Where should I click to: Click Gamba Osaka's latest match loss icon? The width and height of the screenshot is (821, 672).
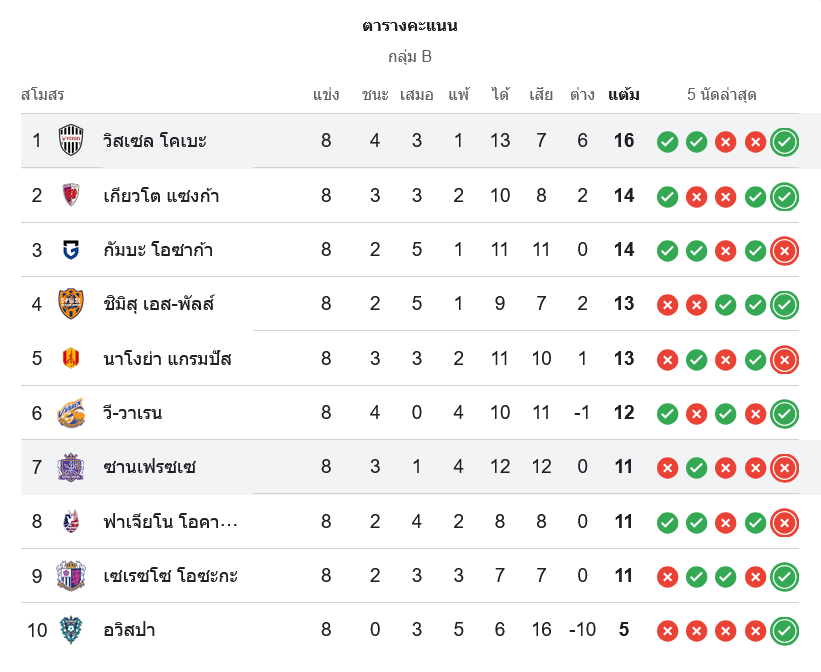[x=785, y=250]
